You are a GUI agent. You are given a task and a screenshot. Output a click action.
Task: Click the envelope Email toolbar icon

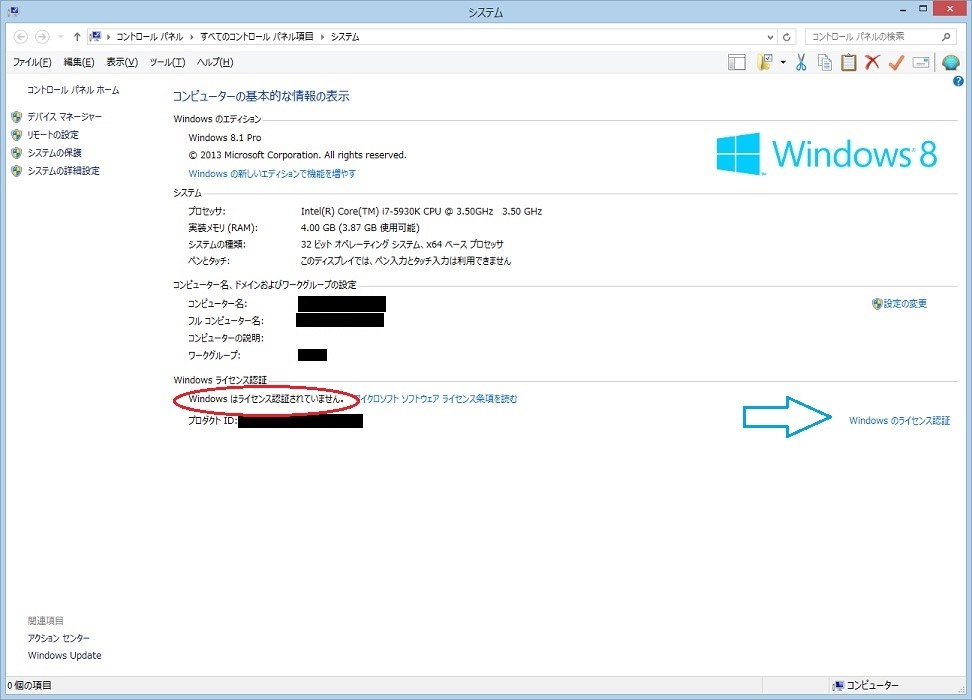point(921,63)
